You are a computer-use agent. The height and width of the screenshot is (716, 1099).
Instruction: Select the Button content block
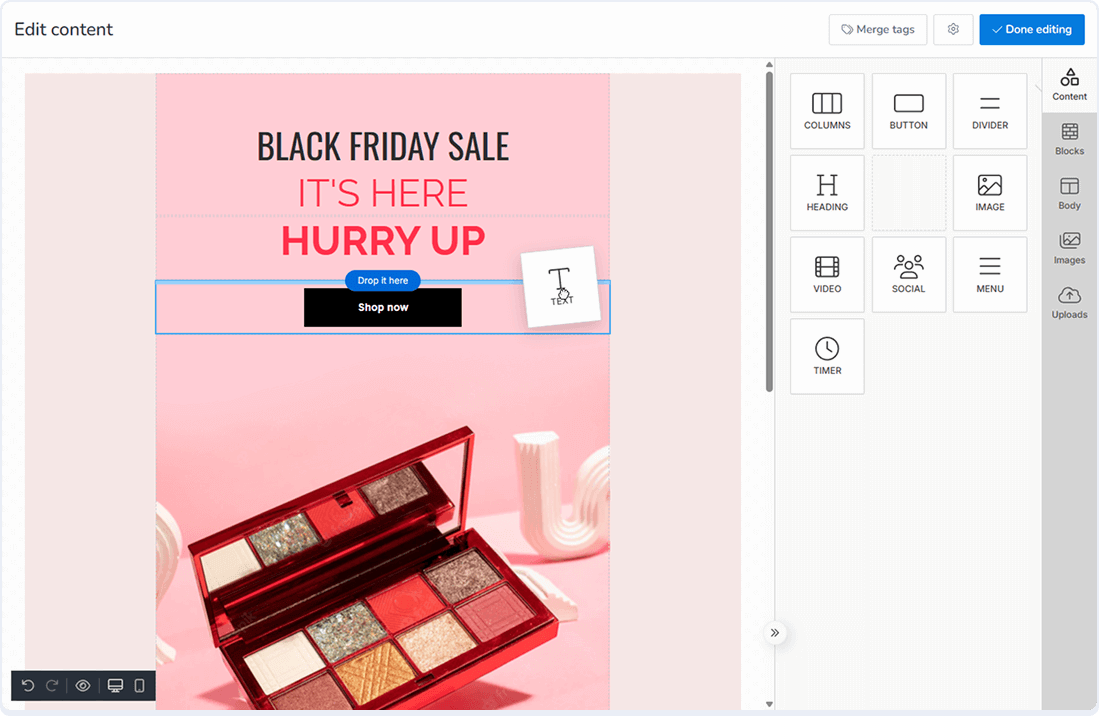[908, 111]
